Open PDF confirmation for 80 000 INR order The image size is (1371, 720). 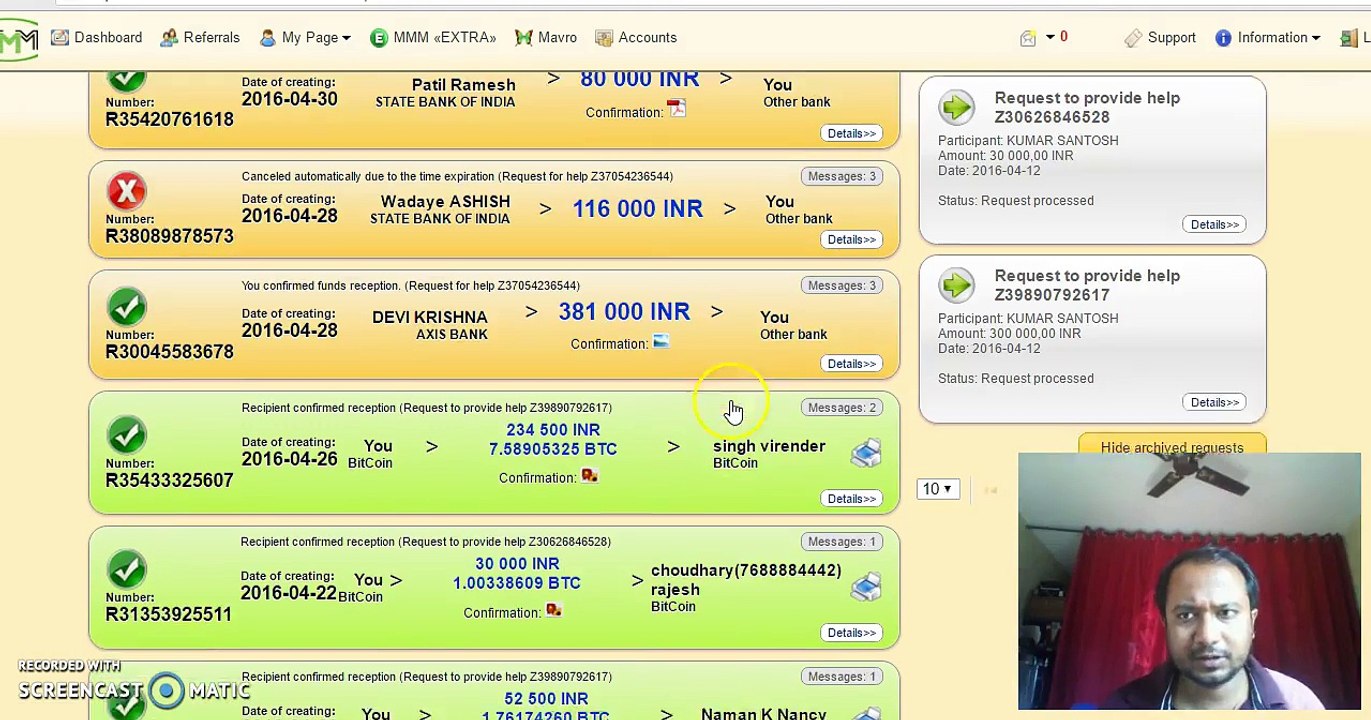pos(677,109)
